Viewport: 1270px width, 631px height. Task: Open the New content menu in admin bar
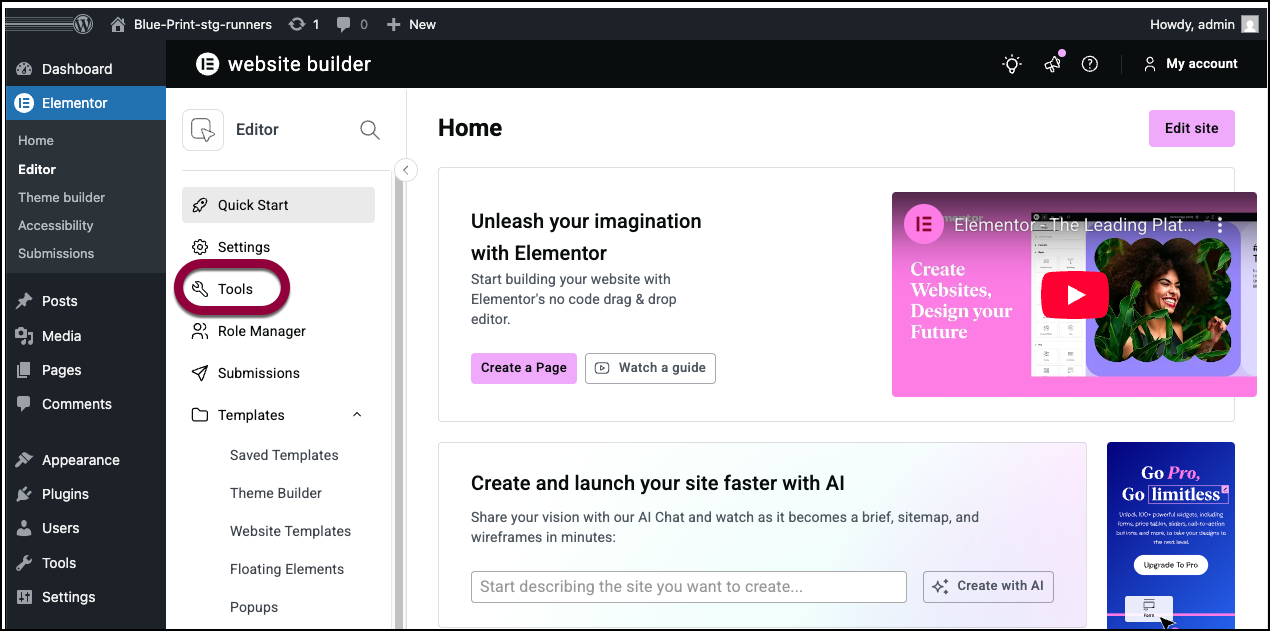coord(411,24)
